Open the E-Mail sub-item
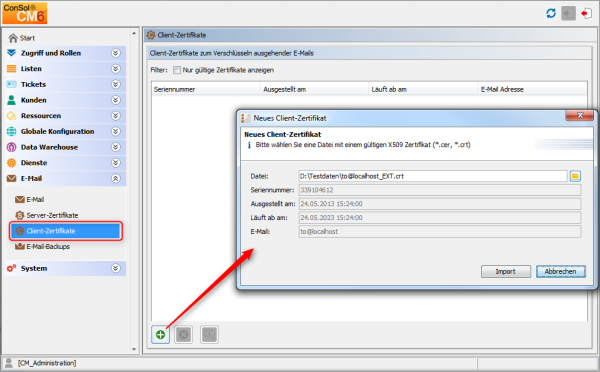Viewport: 600px width, 372px height. point(29,199)
